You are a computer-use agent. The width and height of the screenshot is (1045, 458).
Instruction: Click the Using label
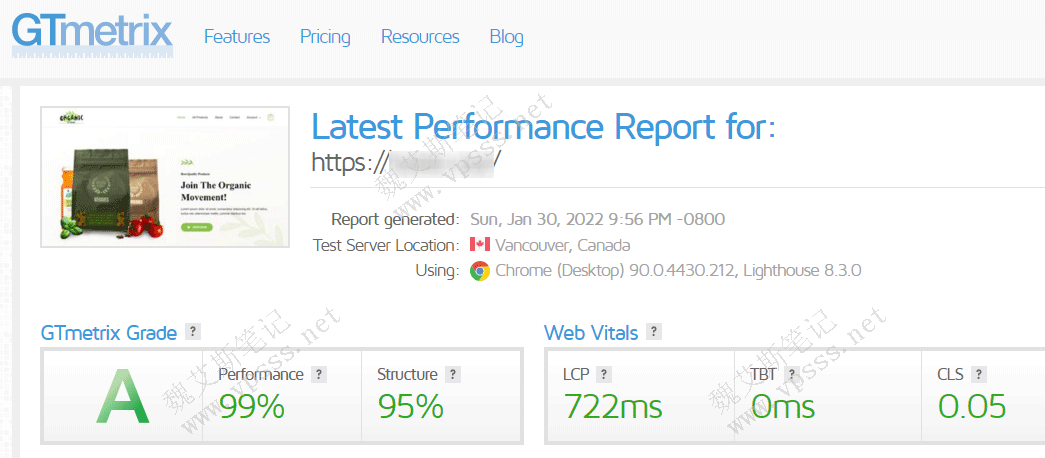437,271
